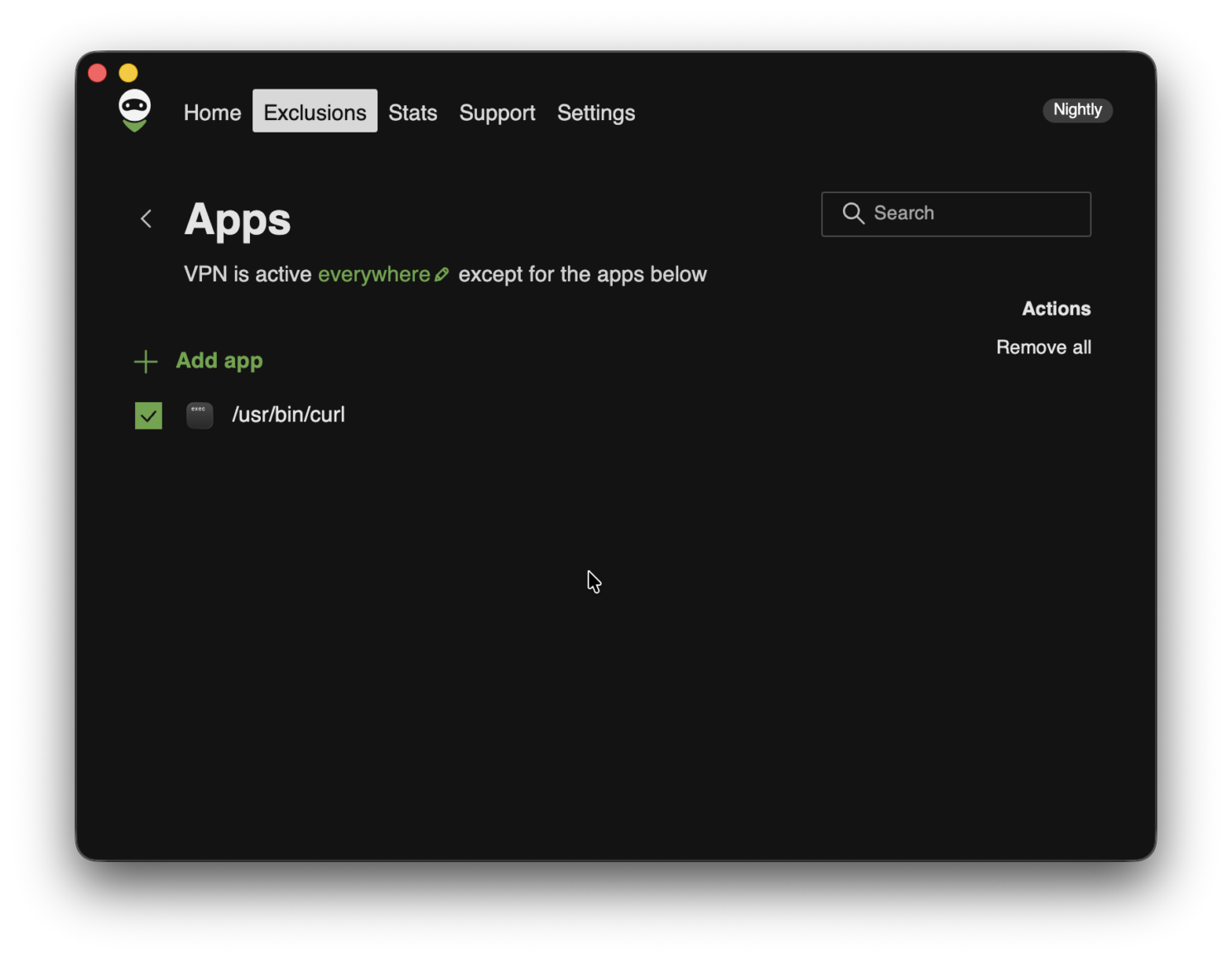This screenshot has height=961, width=1232.
Task: Uncheck the /usr/bin/curl exclusion checkbox
Action: [148, 416]
